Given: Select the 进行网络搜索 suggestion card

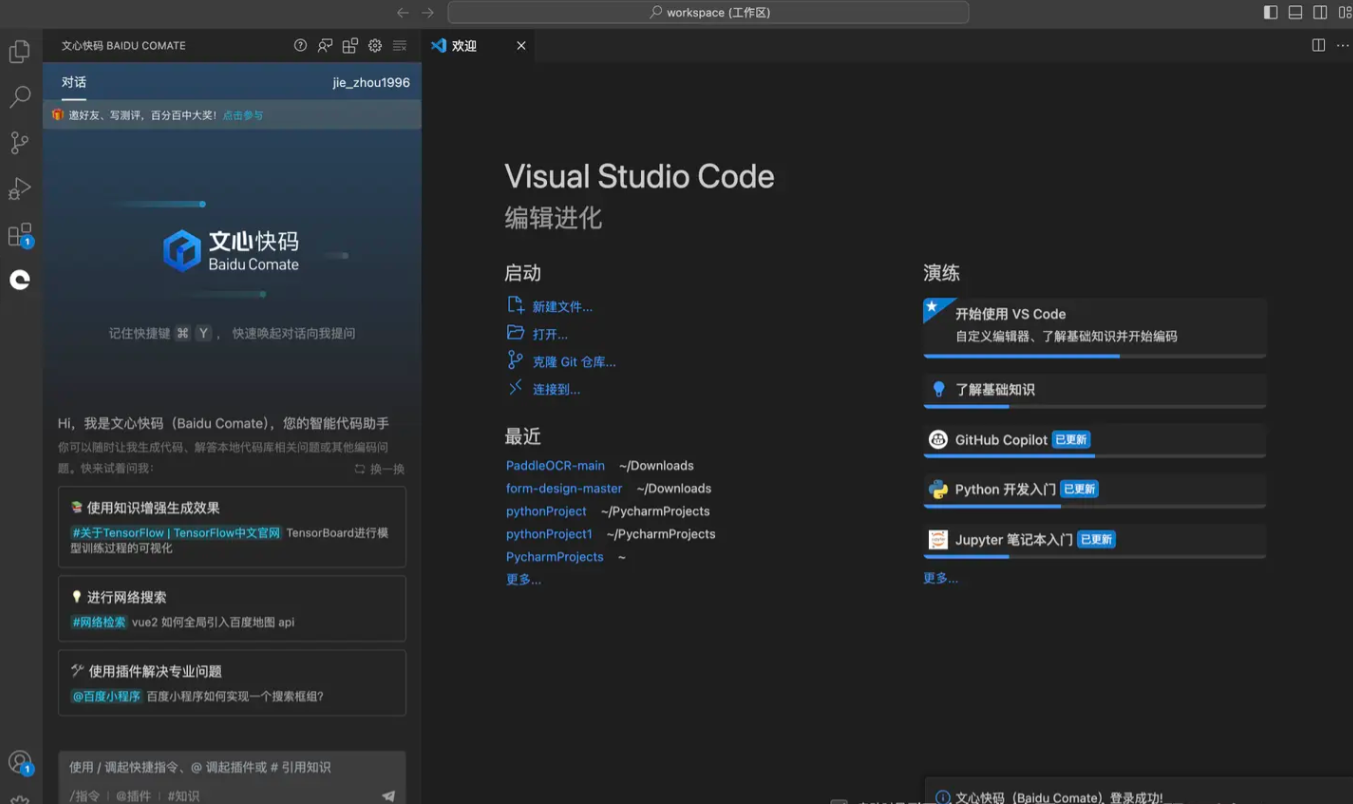Looking at the screenshot, I should [232, 608].
